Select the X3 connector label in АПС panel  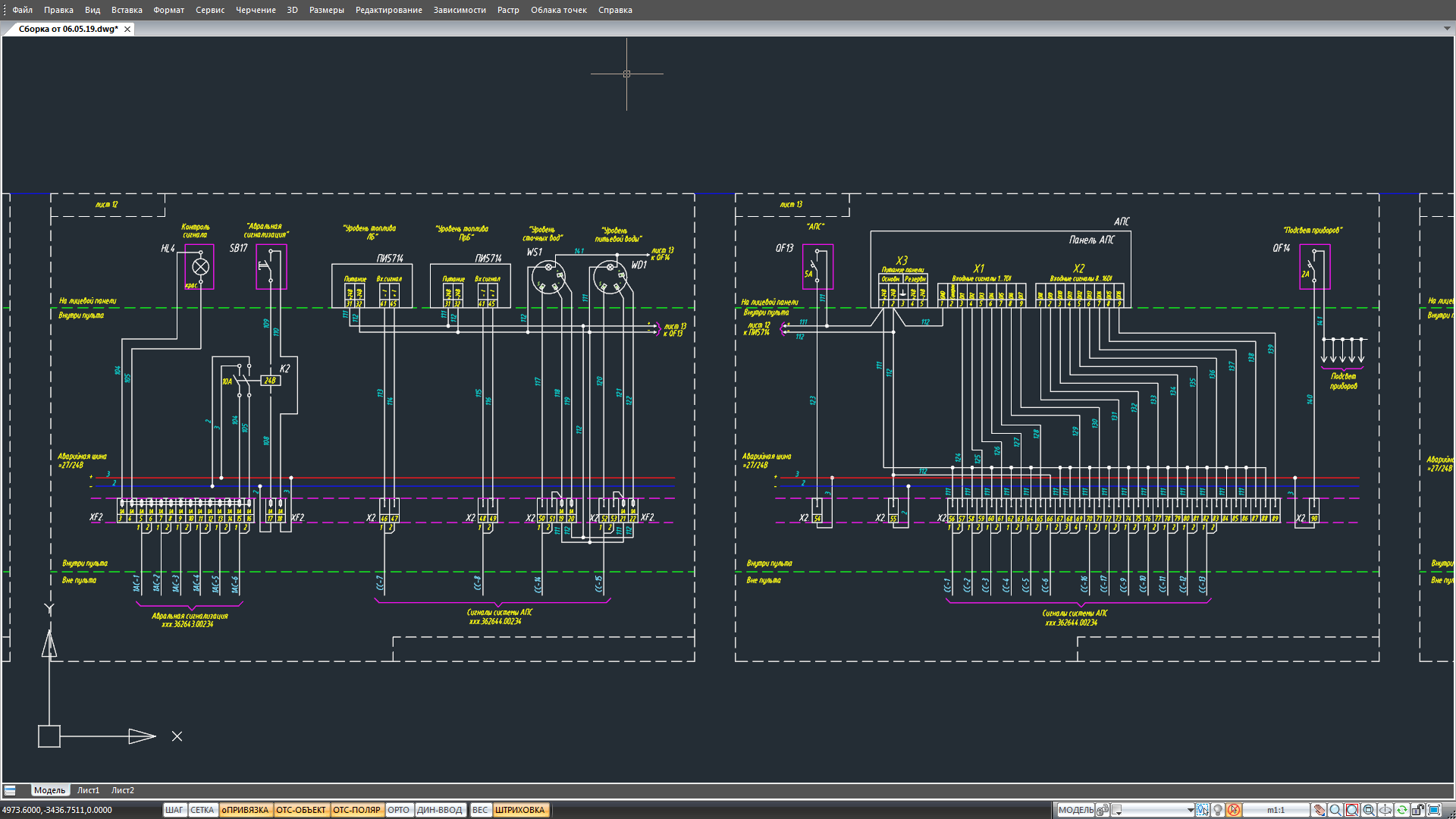tap(902, 260)
